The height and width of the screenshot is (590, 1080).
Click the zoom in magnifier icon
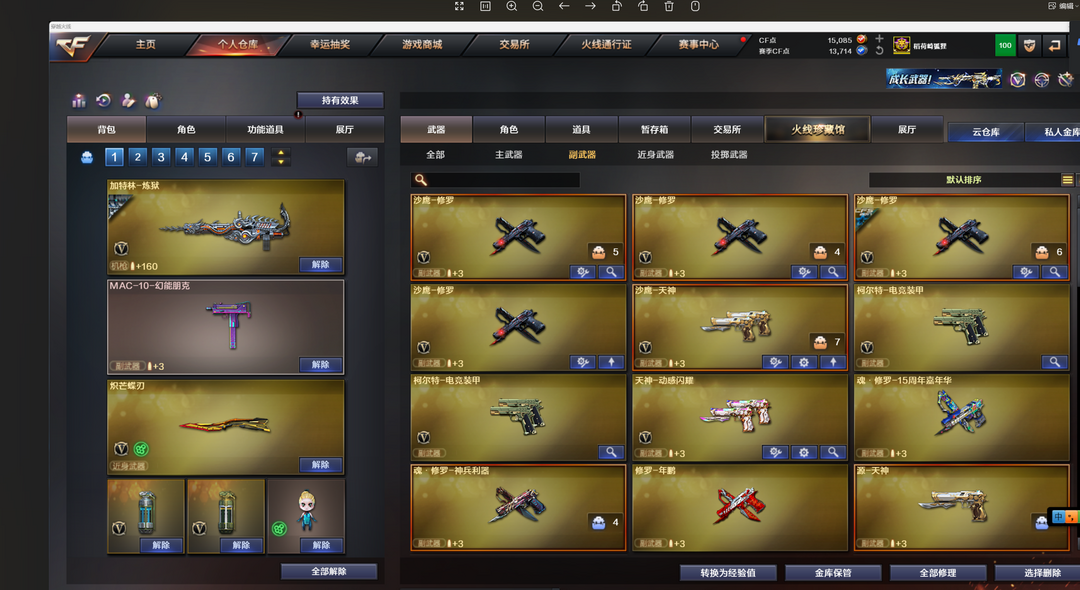tap(512, 6)
